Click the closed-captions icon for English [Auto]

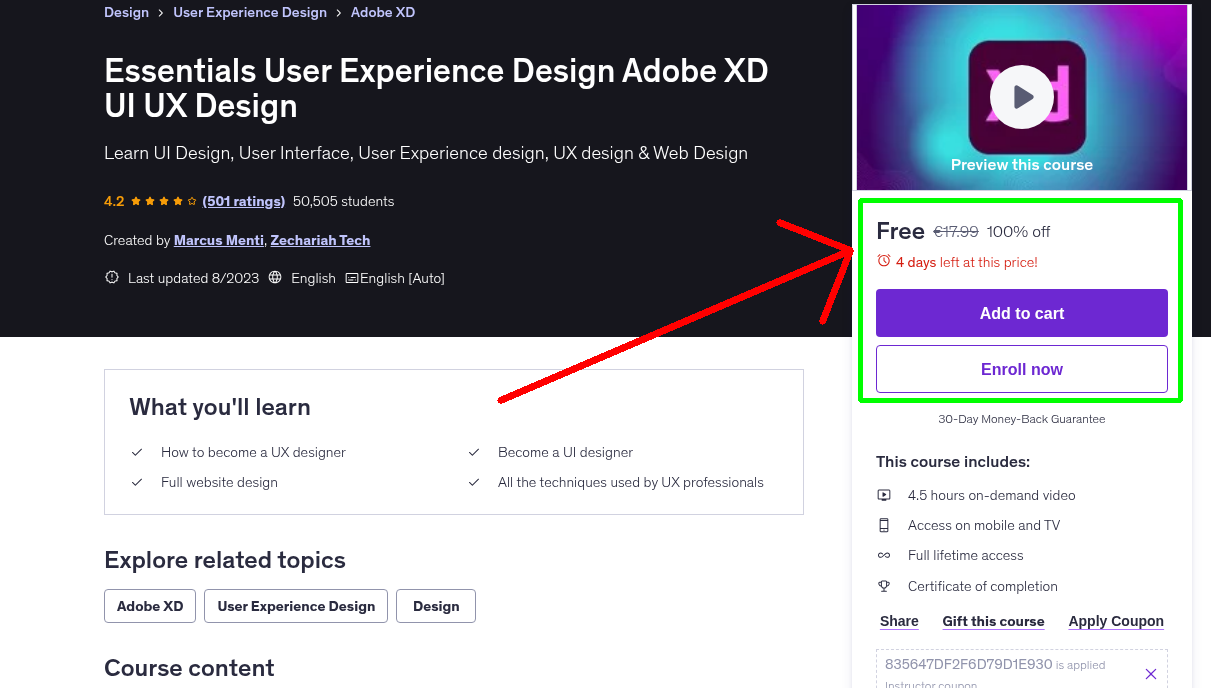pos(354,277)
